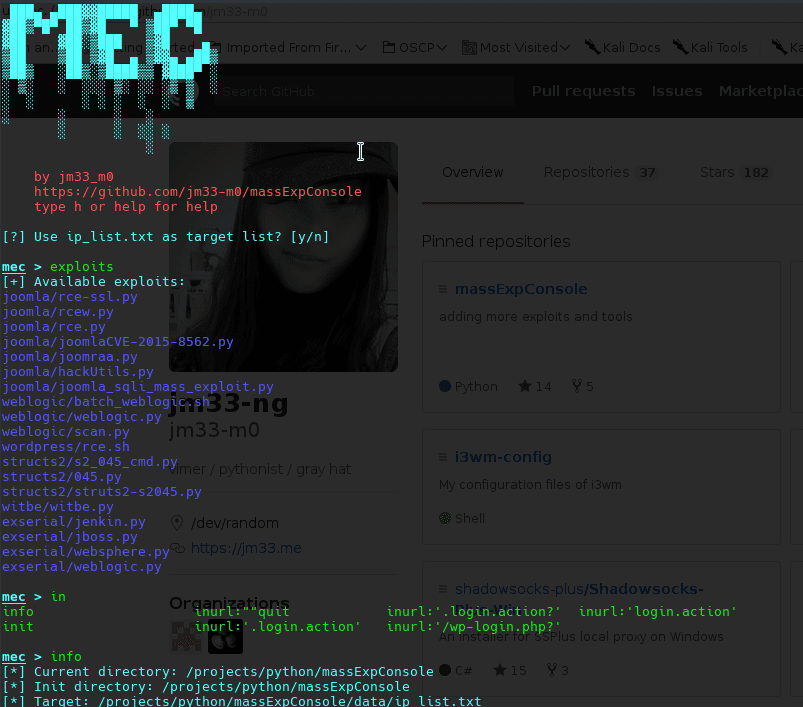This screenshot has width=803, height=707.
Task: Switch to the Stars tab
Action: click(x=735, y=173)
